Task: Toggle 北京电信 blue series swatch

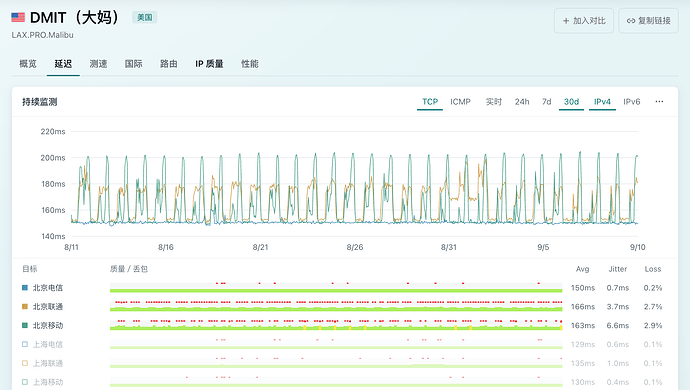Action: [25, 288]
